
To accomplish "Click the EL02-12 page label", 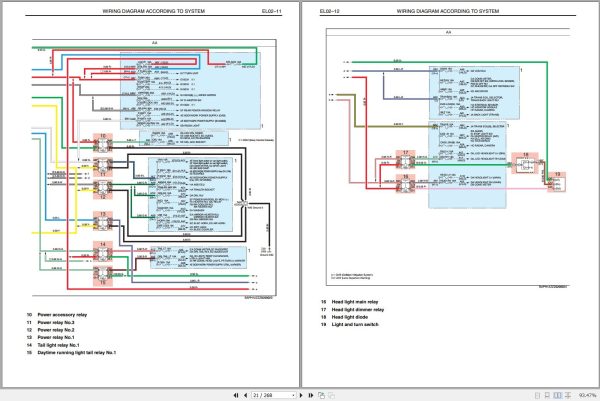I will pos(329,11).
